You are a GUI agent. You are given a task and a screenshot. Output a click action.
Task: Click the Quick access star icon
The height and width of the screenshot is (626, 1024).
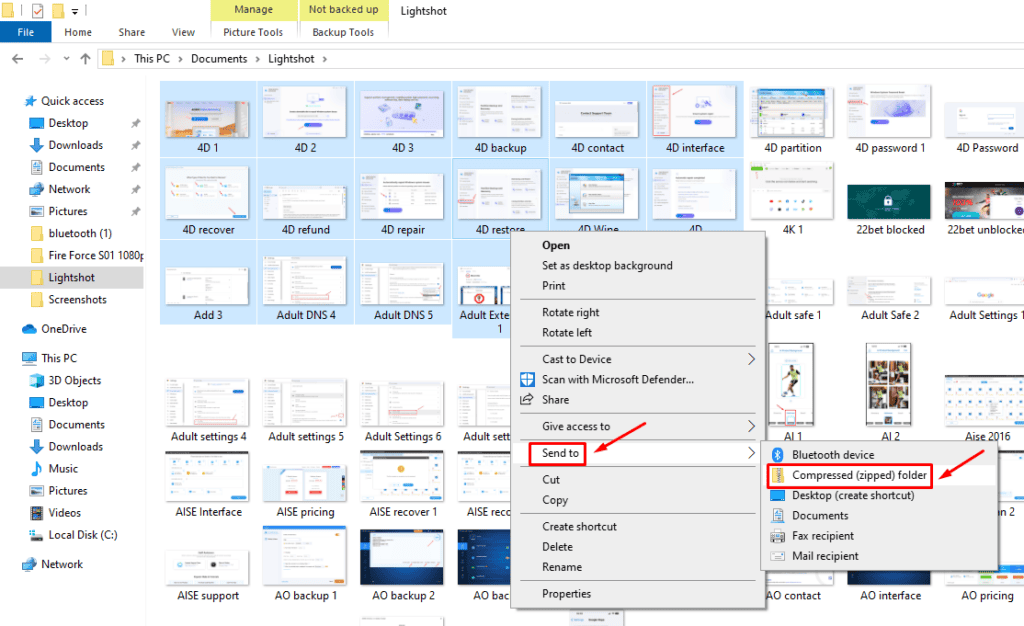click(30, 101)
